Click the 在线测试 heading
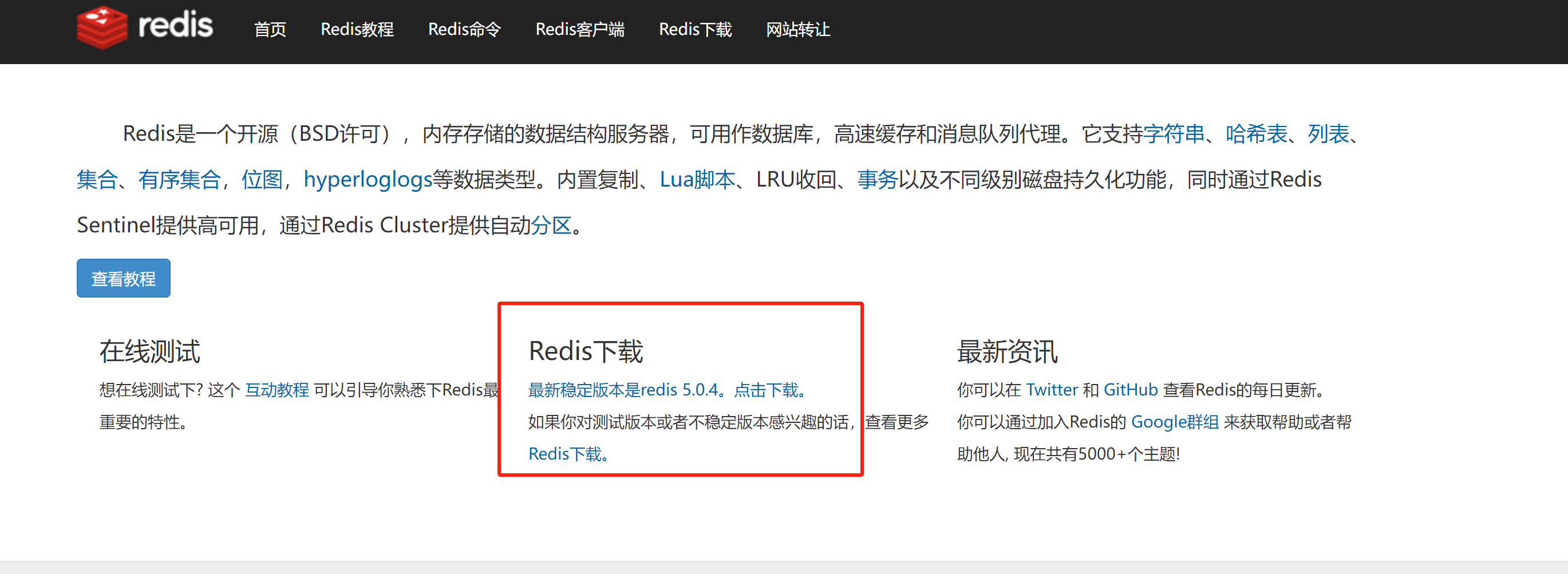This screenshot has width=1568, height=574. [x=150, y=352]
